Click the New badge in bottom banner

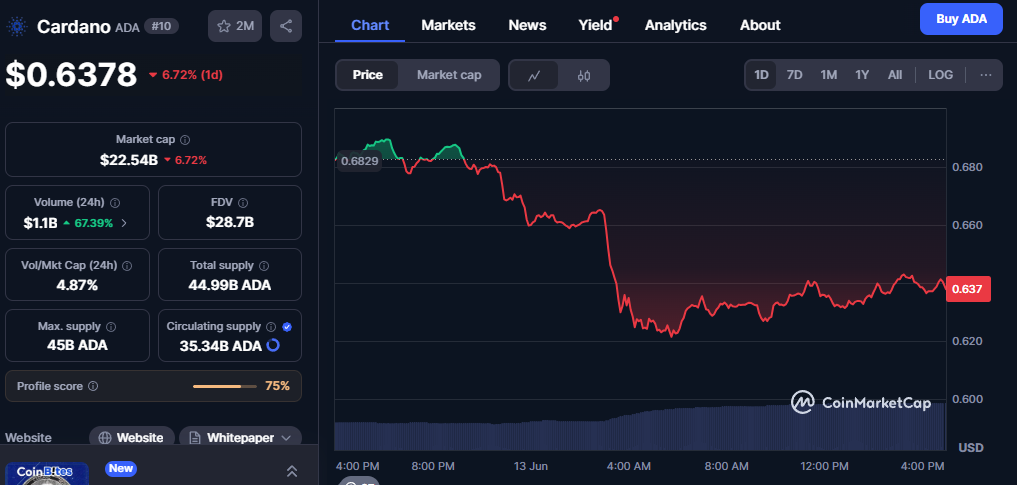coord(121,468)
